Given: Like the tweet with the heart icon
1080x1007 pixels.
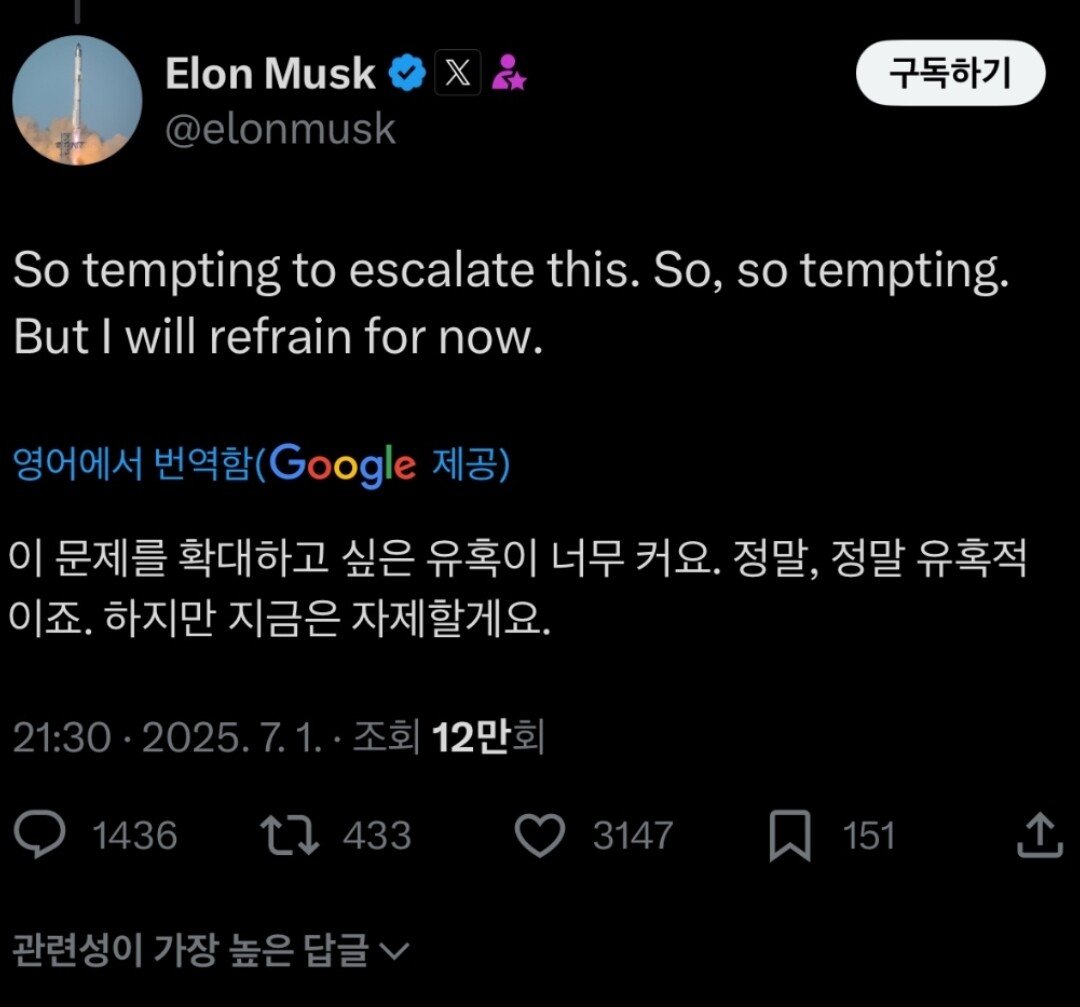Looking at the screenshot, I should (542, 835).
